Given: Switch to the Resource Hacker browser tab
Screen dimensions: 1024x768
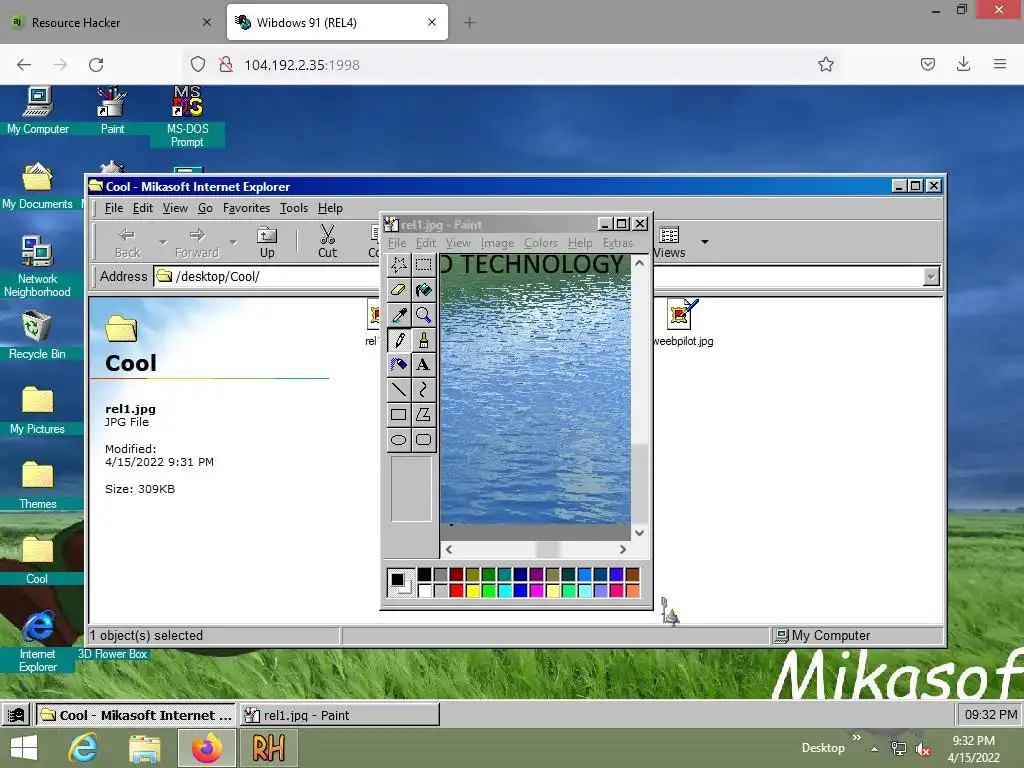Looking at the screenshot, I should 111,22.
